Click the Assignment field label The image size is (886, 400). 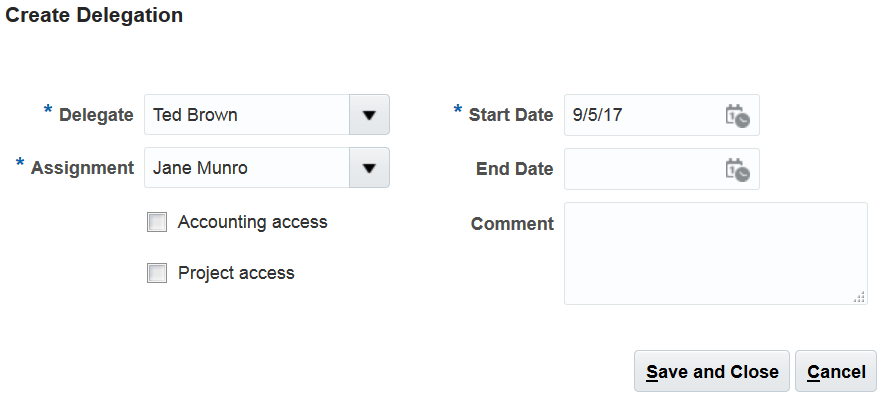coord(82,168)
